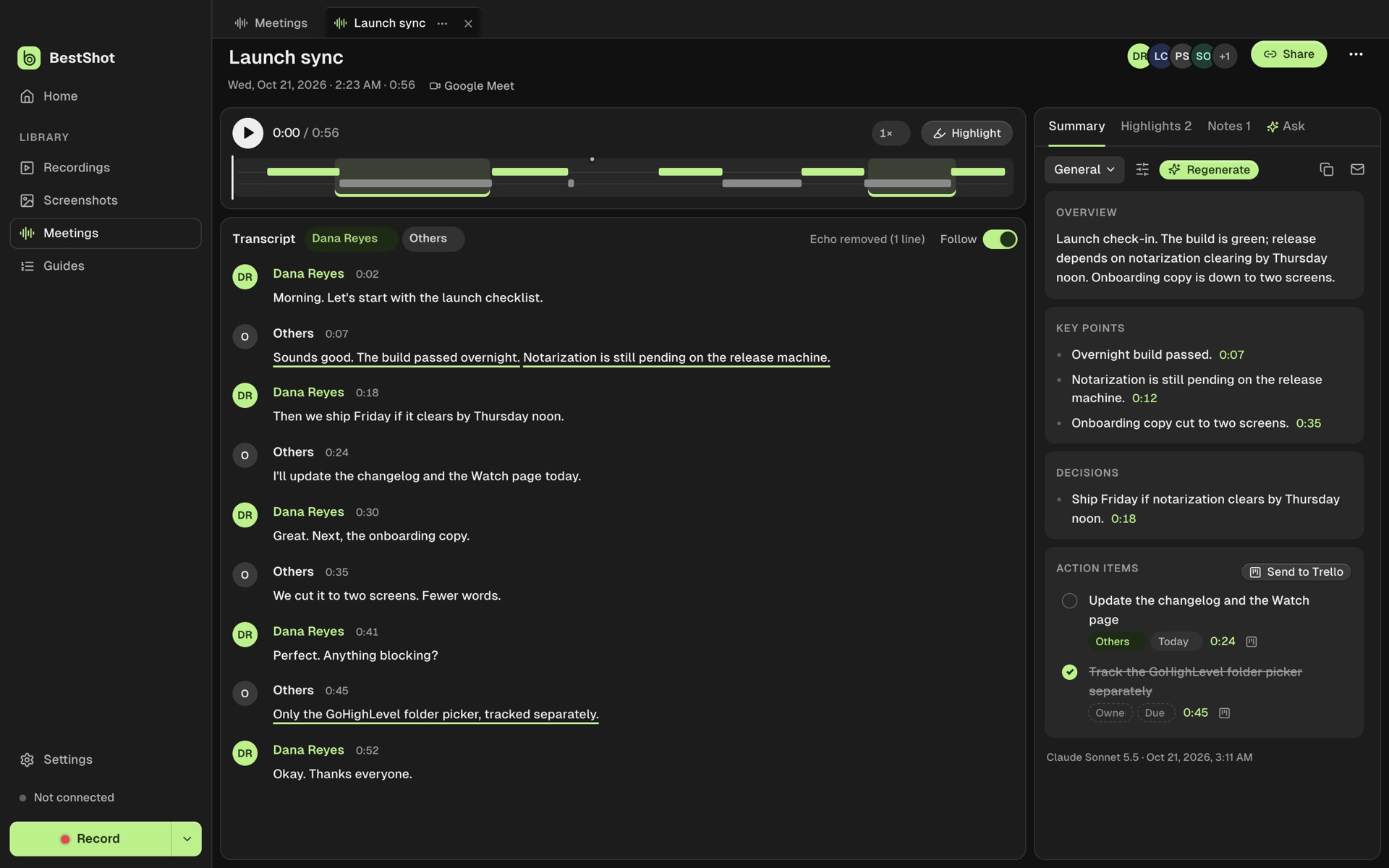The image size is (1389, 868).
Task: Start a new recording with Record
Action: tap(90, 839)
